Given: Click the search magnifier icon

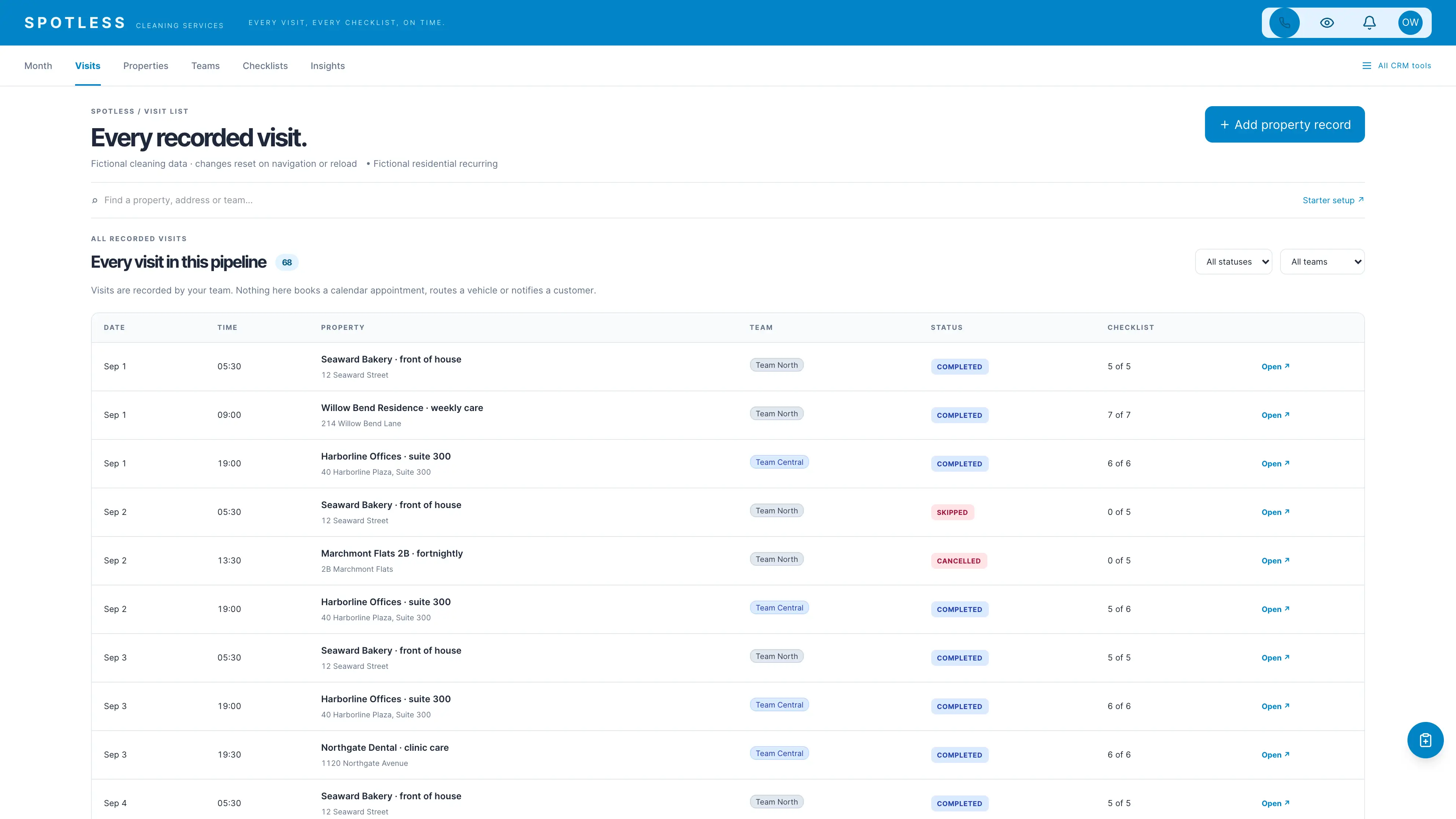Looking at the screenshot, I should [94, 200].
